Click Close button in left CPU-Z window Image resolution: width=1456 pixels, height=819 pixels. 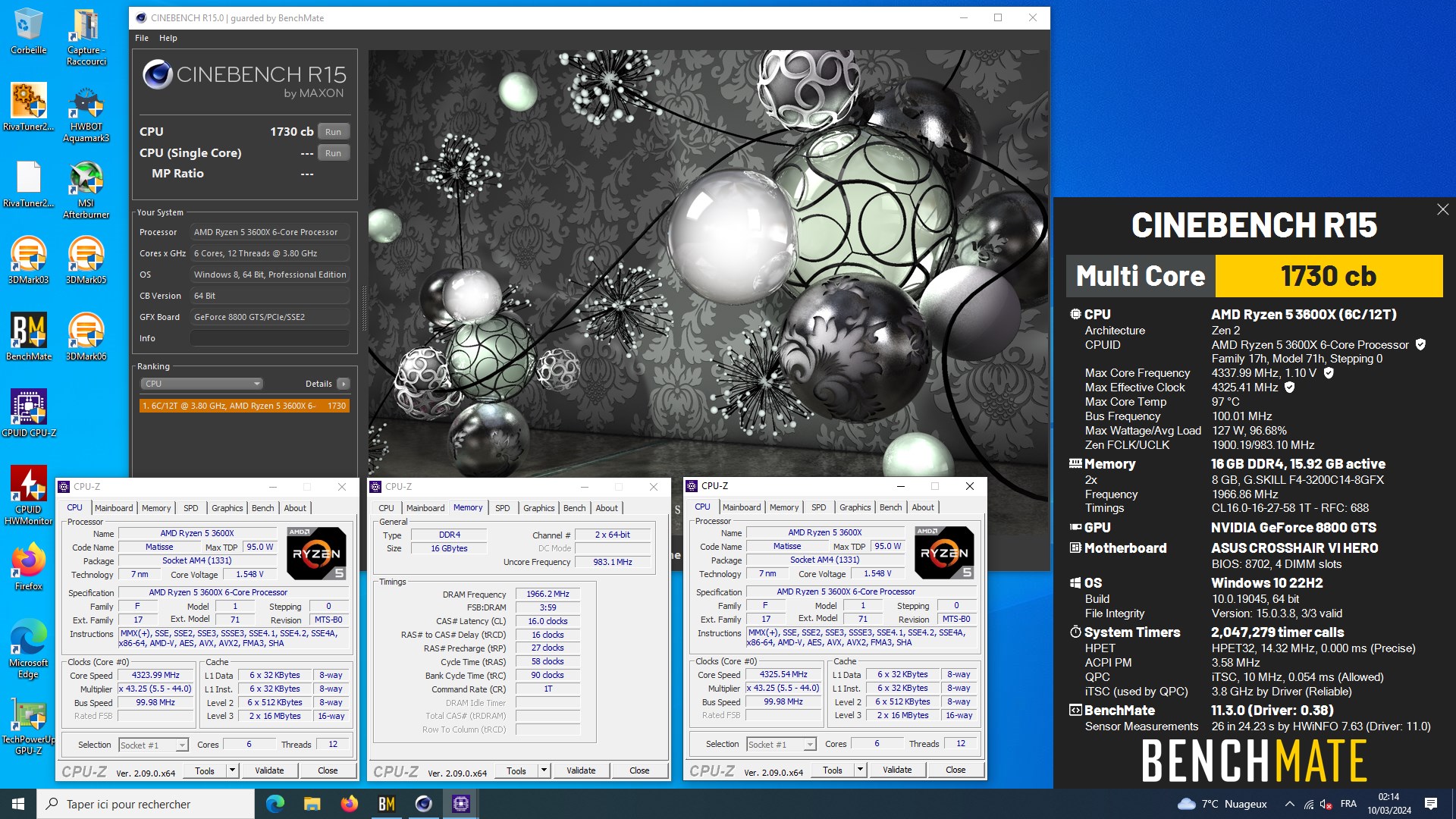tap(328, 770)
